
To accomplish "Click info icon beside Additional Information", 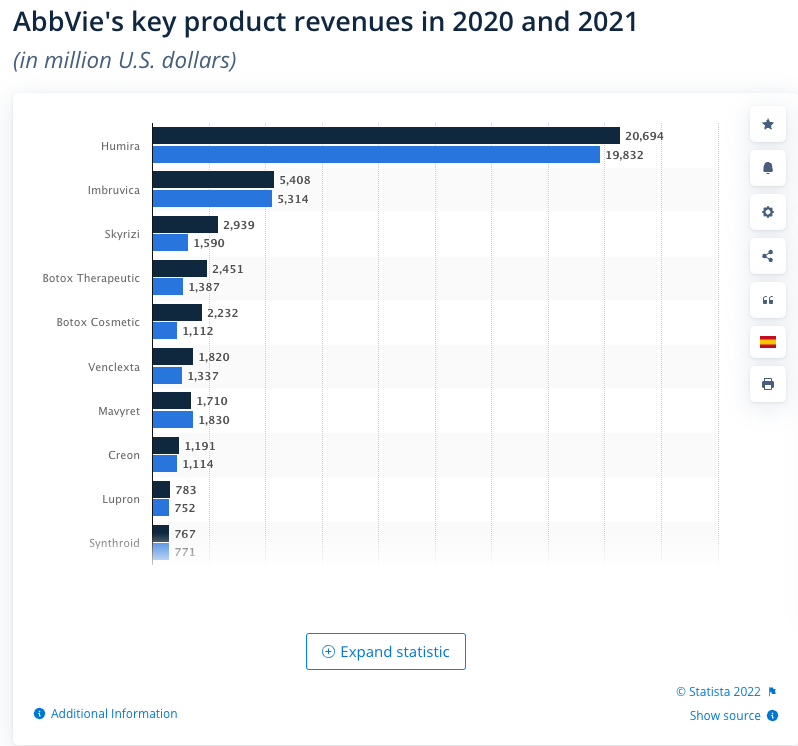I will [x=39, y=713].
